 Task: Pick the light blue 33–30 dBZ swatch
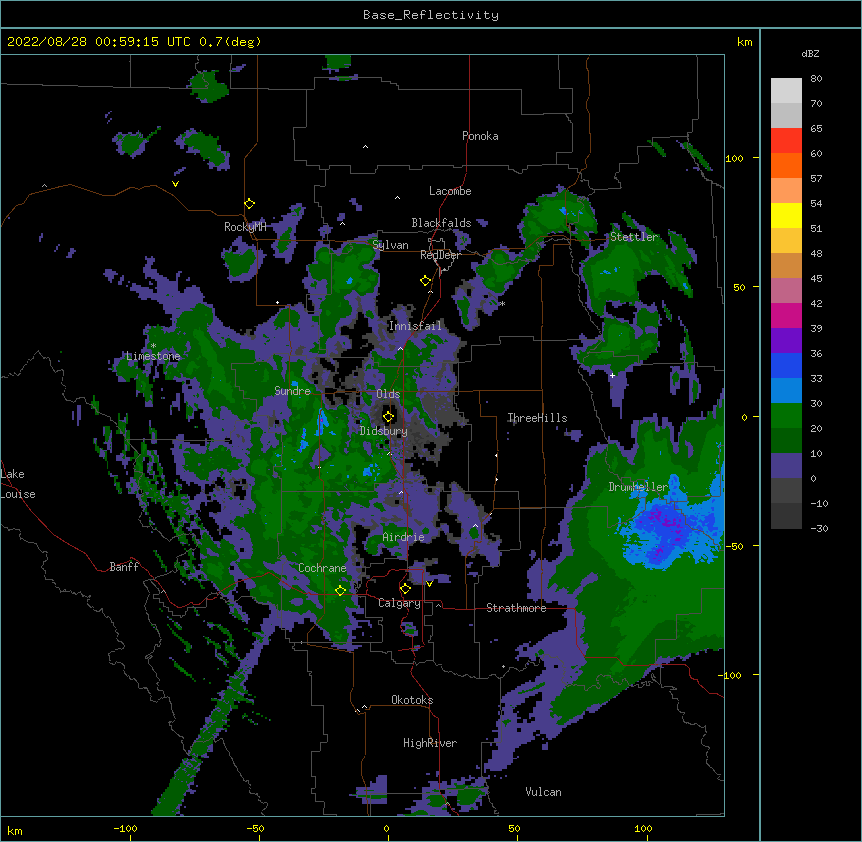pyautogui.click(x=786, y=390)
